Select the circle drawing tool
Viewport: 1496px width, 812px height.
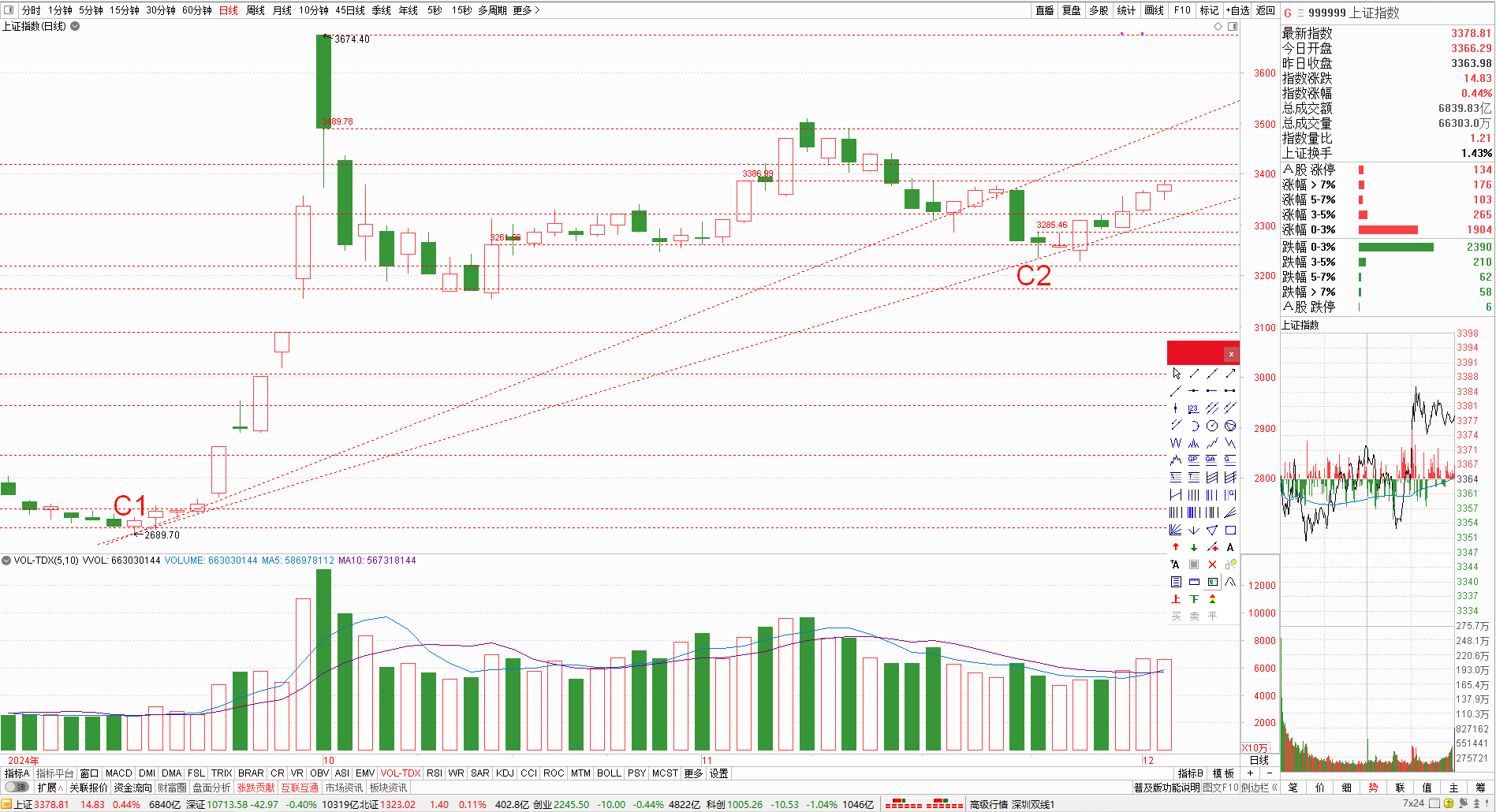pos(1212,426)
